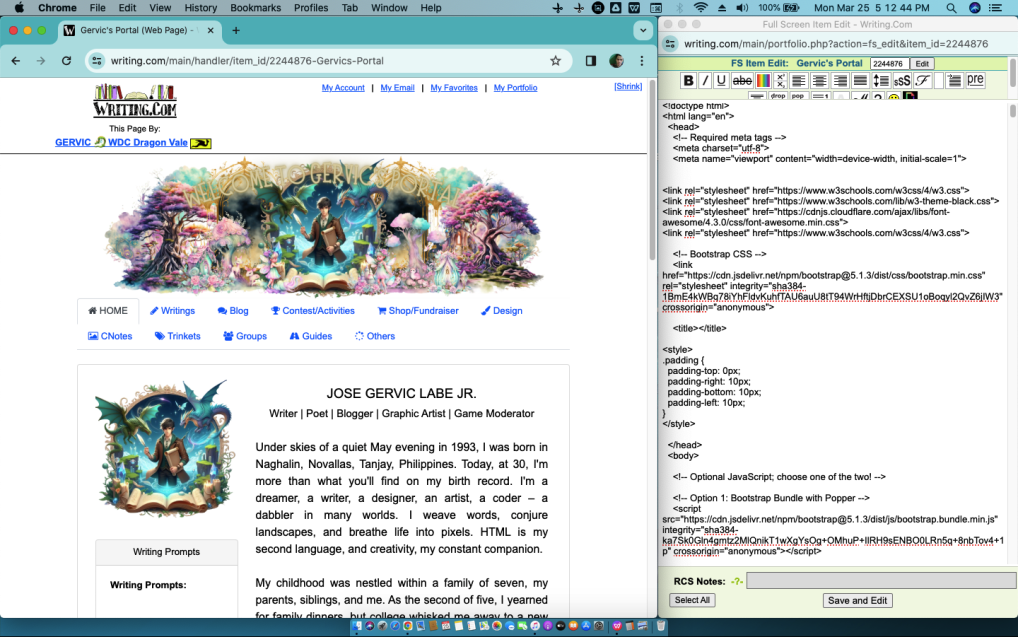Apply bold formatting in the item editor
The image size is (1018, 637).
point(688,81)
